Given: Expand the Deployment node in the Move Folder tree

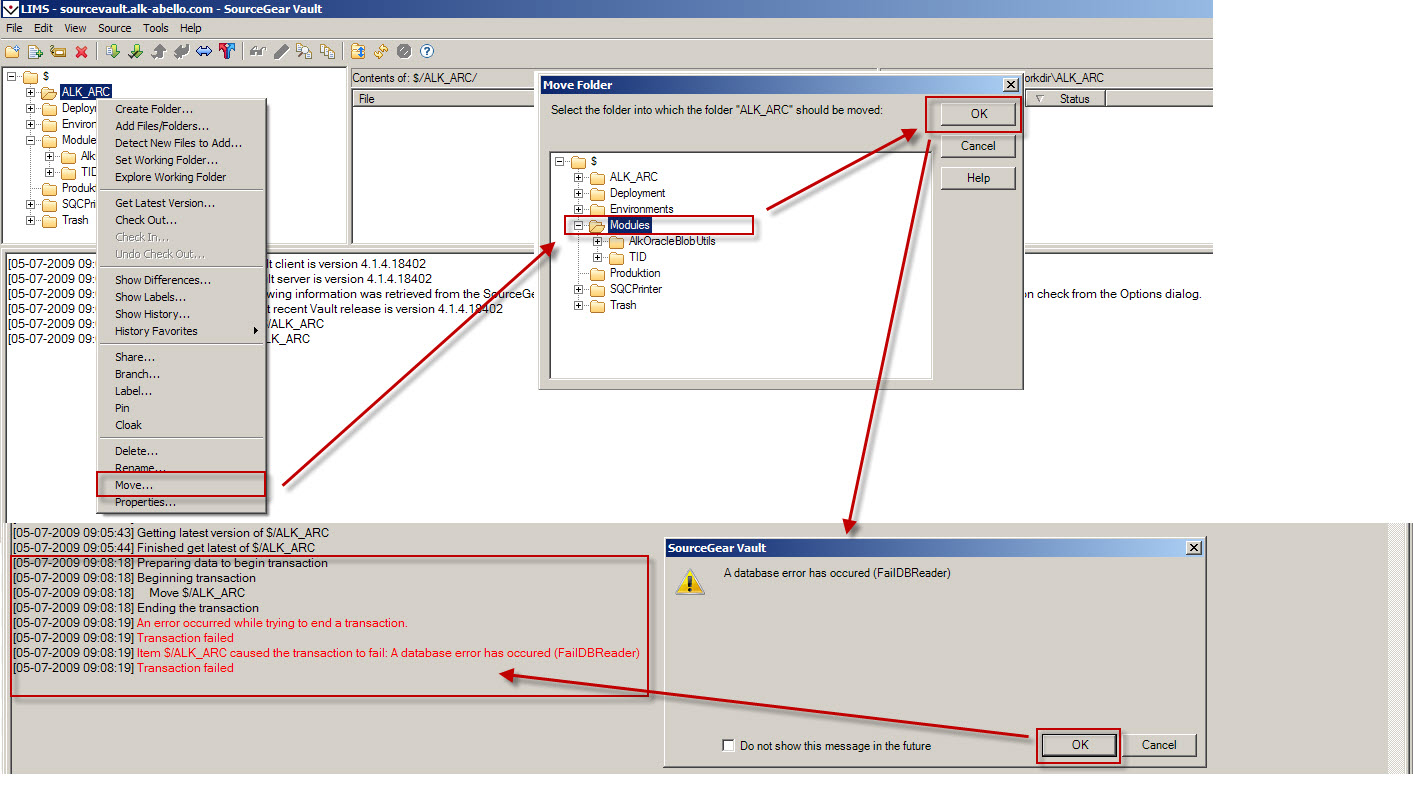Looking at the screenshot, I should pos(579,193).
